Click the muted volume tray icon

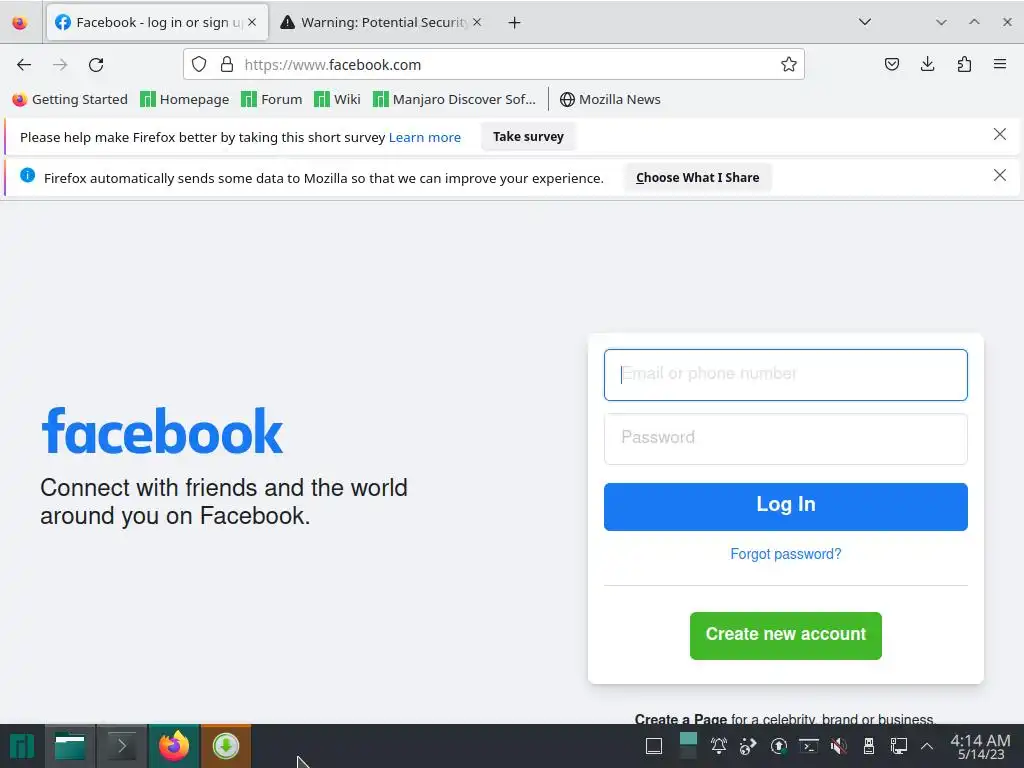click(x=839, y=746)
